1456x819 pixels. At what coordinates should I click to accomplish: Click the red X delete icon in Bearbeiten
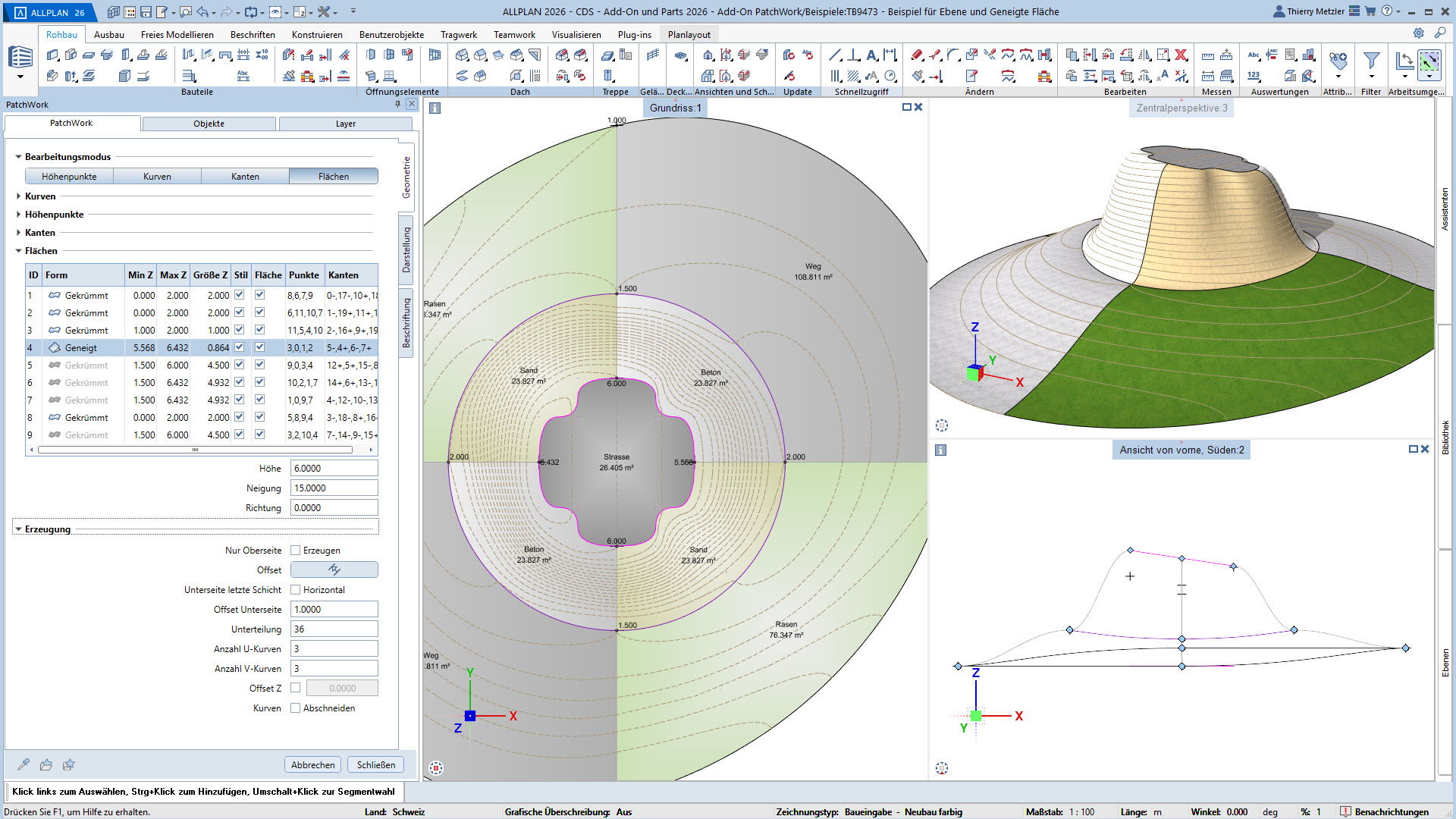[1181, 55]
